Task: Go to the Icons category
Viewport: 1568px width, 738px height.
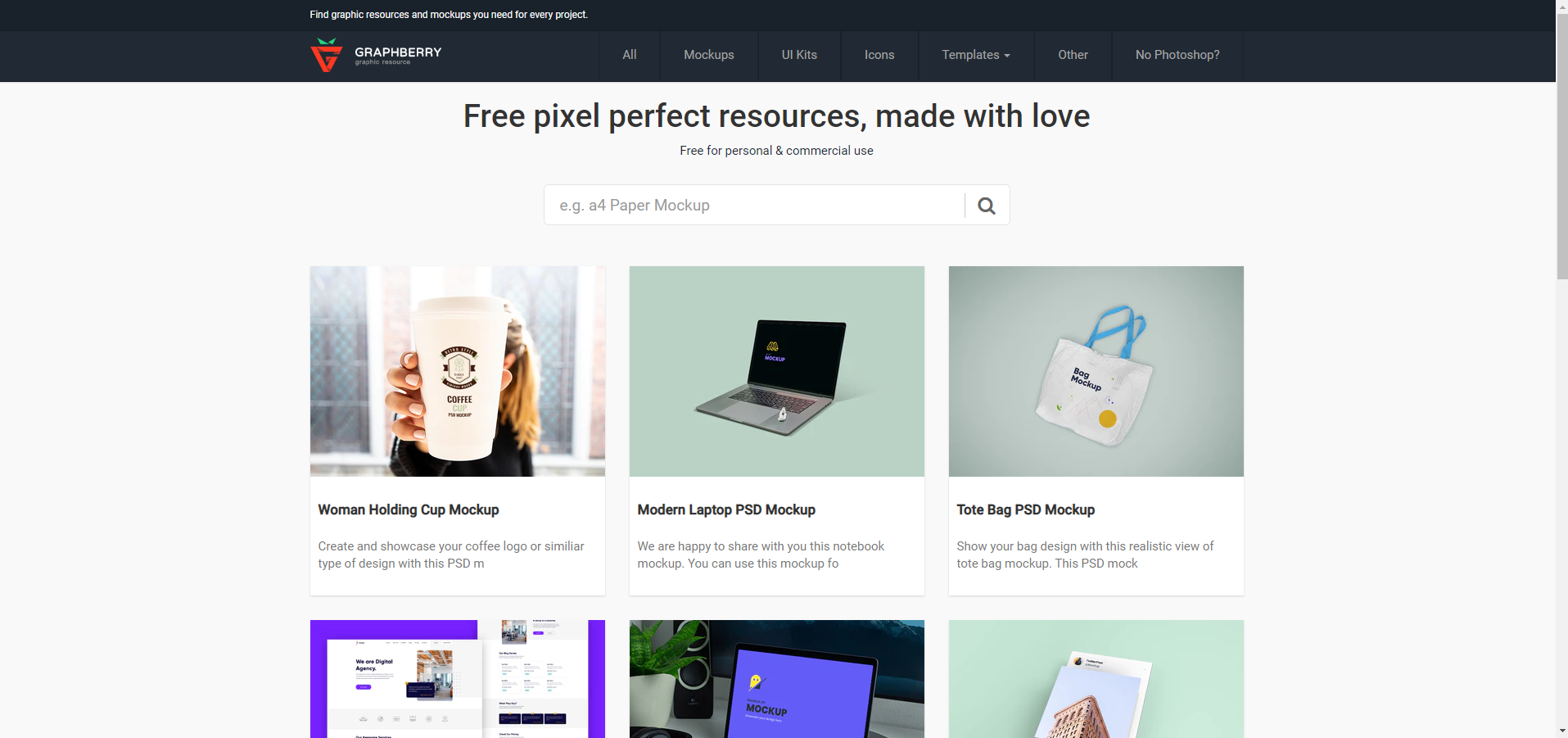Action: [879, 55]
